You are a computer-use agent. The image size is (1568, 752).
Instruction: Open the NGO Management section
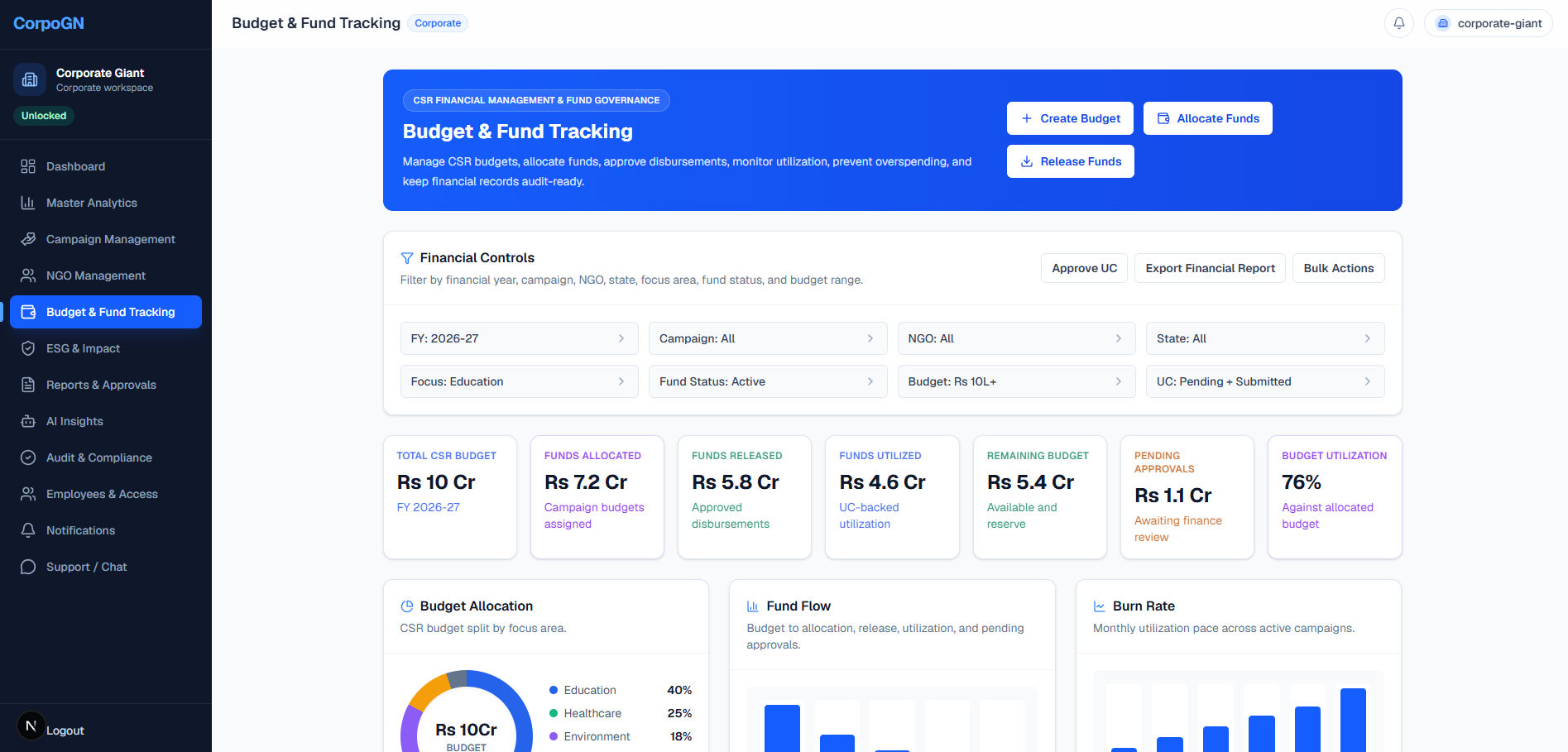[x=106, y=275]
